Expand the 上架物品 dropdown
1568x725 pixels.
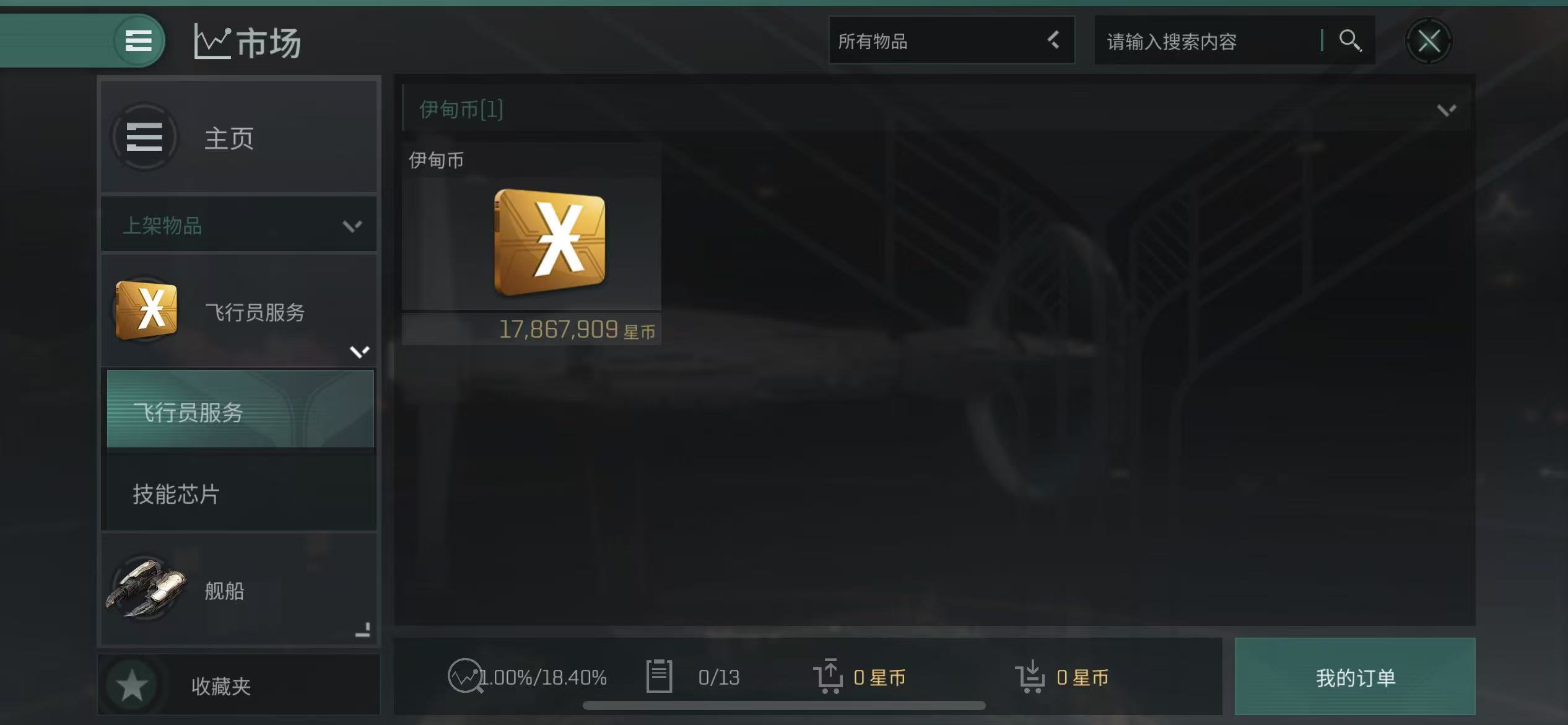tap(239, 225)
